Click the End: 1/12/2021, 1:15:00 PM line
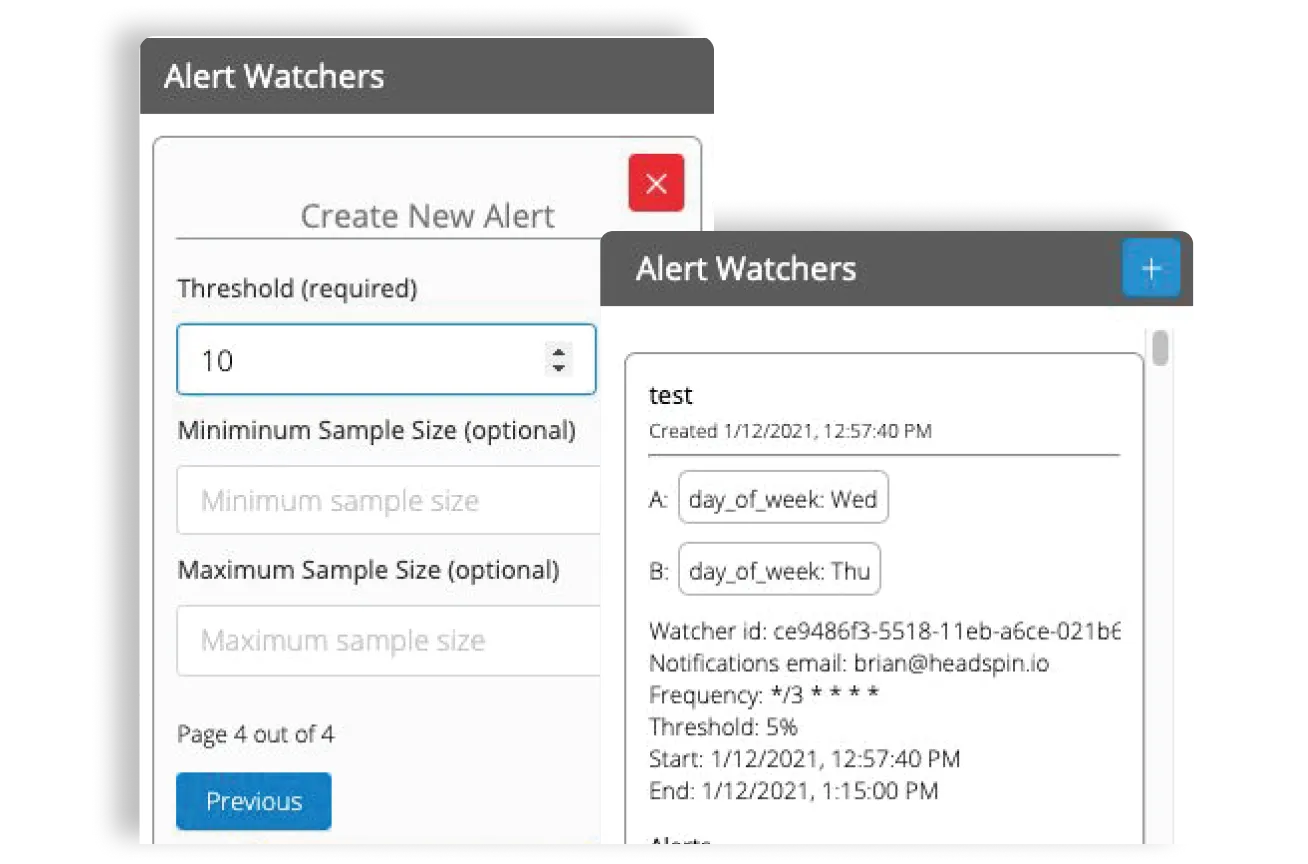Screen dimensions: 1308x864 coord(793,790)
